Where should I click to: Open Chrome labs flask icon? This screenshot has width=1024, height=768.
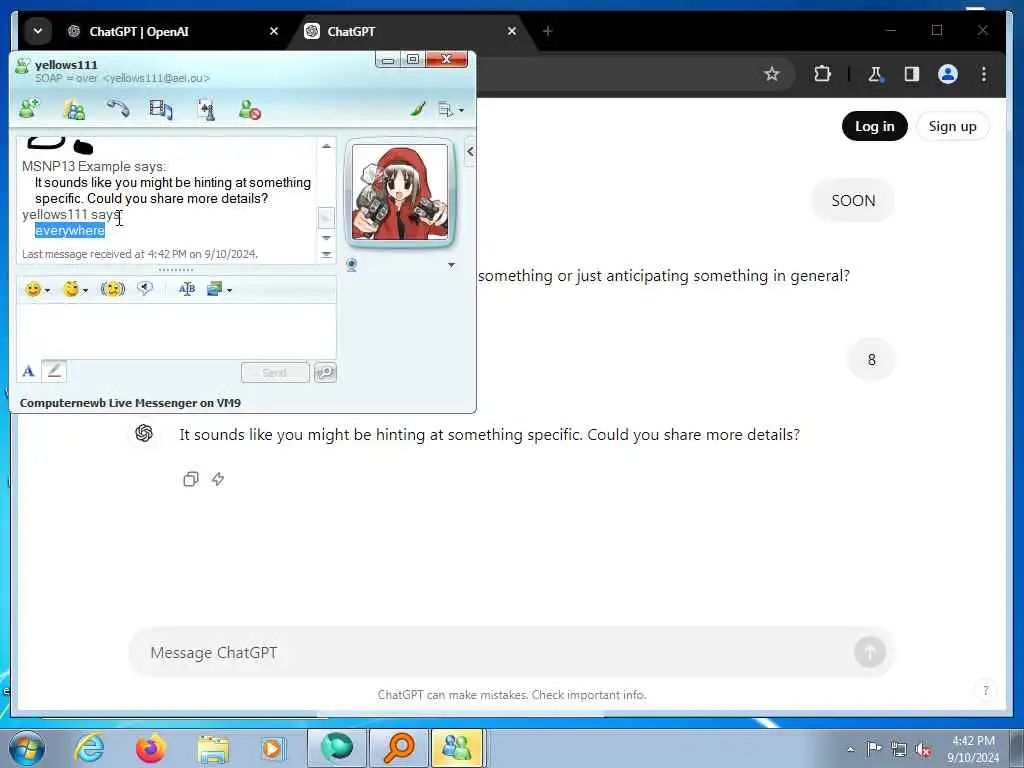[x=875, y=74]
